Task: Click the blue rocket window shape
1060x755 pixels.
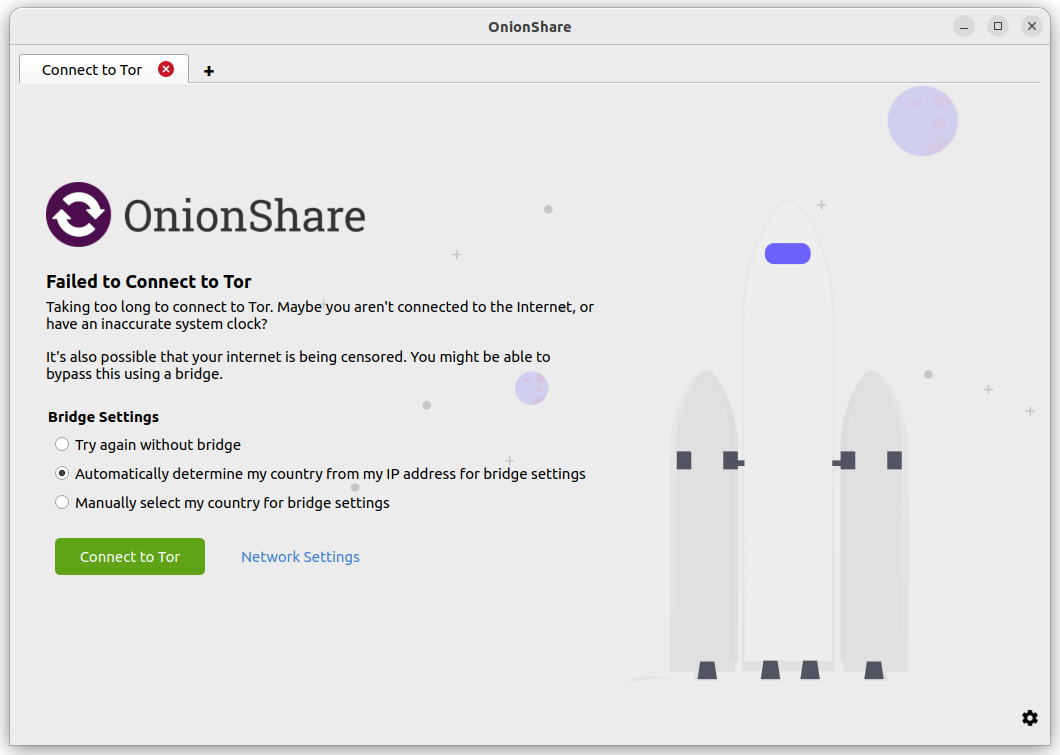Action: 788,253
